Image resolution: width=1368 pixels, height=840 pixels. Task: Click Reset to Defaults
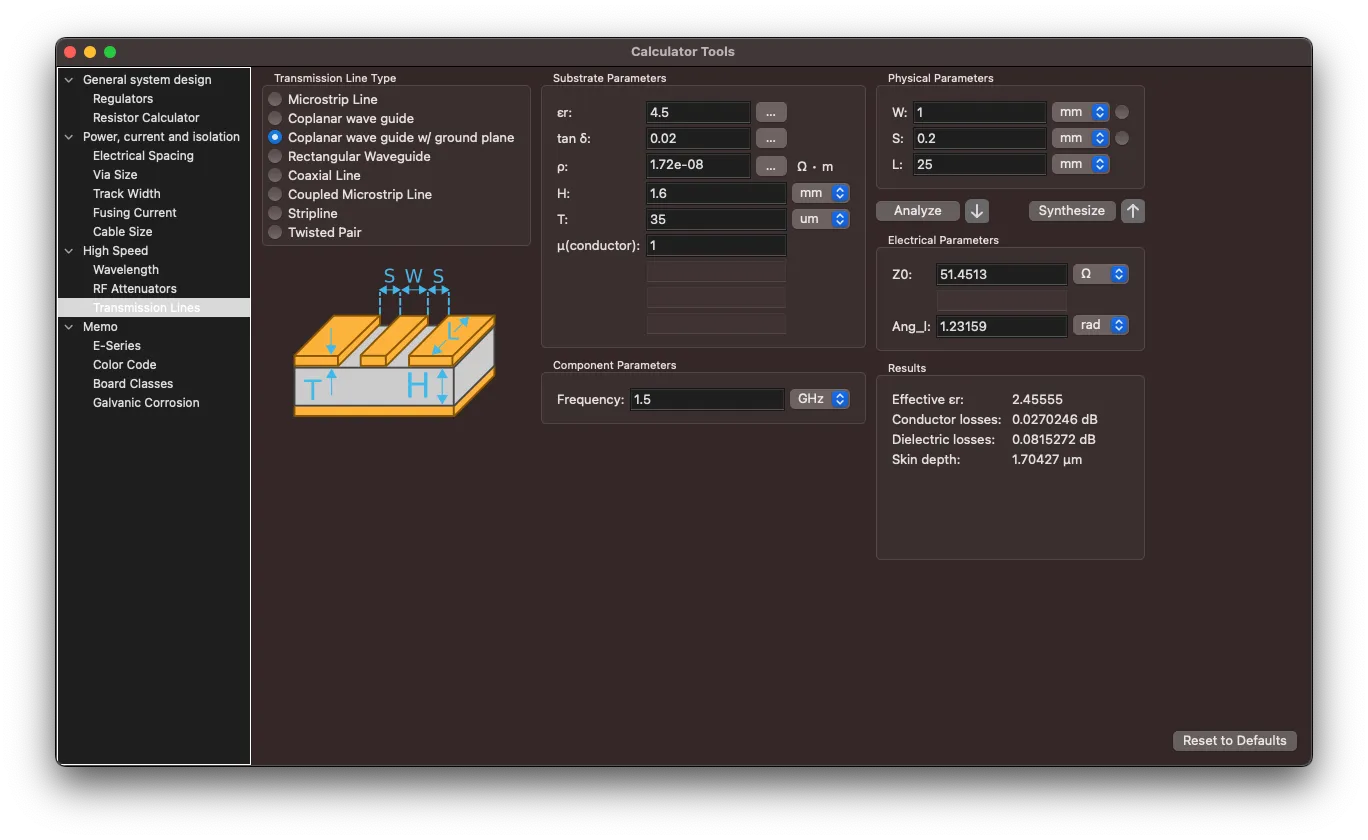(1234, 741)
